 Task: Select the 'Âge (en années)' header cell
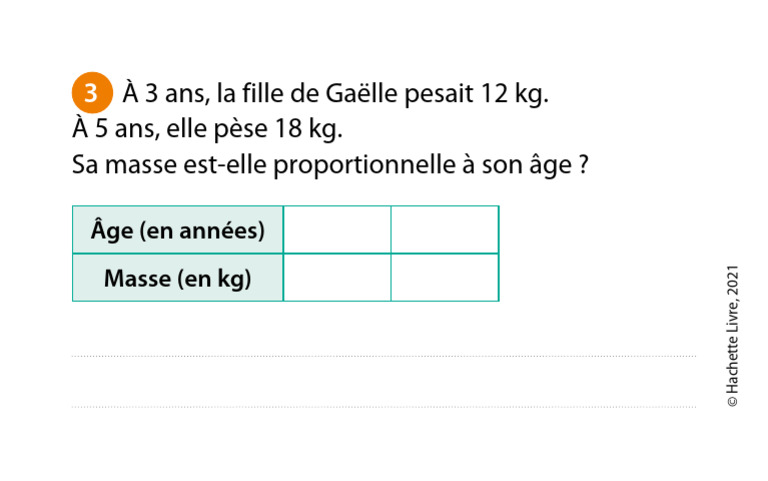point(178,231)
